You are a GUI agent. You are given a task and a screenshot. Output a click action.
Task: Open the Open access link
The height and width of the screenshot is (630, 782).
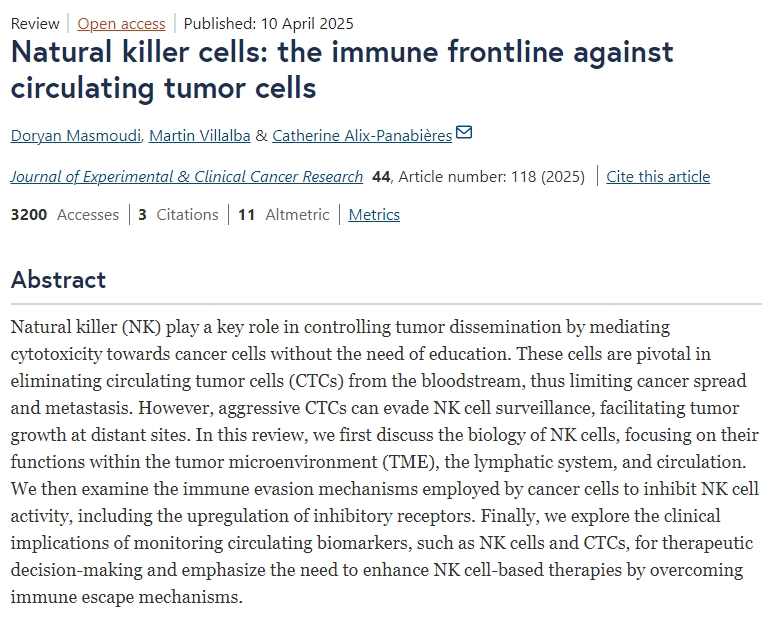tap(120, 23)
